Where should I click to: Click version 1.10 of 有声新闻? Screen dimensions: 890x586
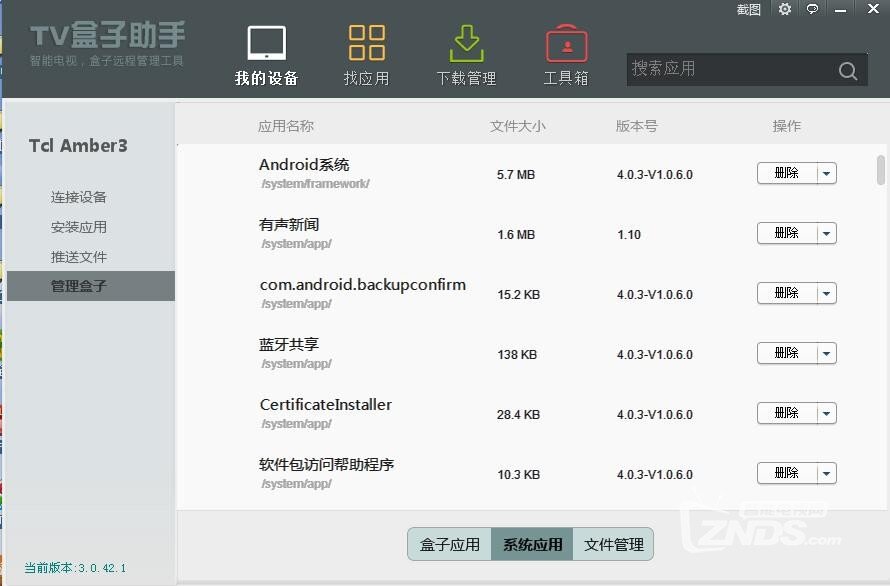pos(629,235)
